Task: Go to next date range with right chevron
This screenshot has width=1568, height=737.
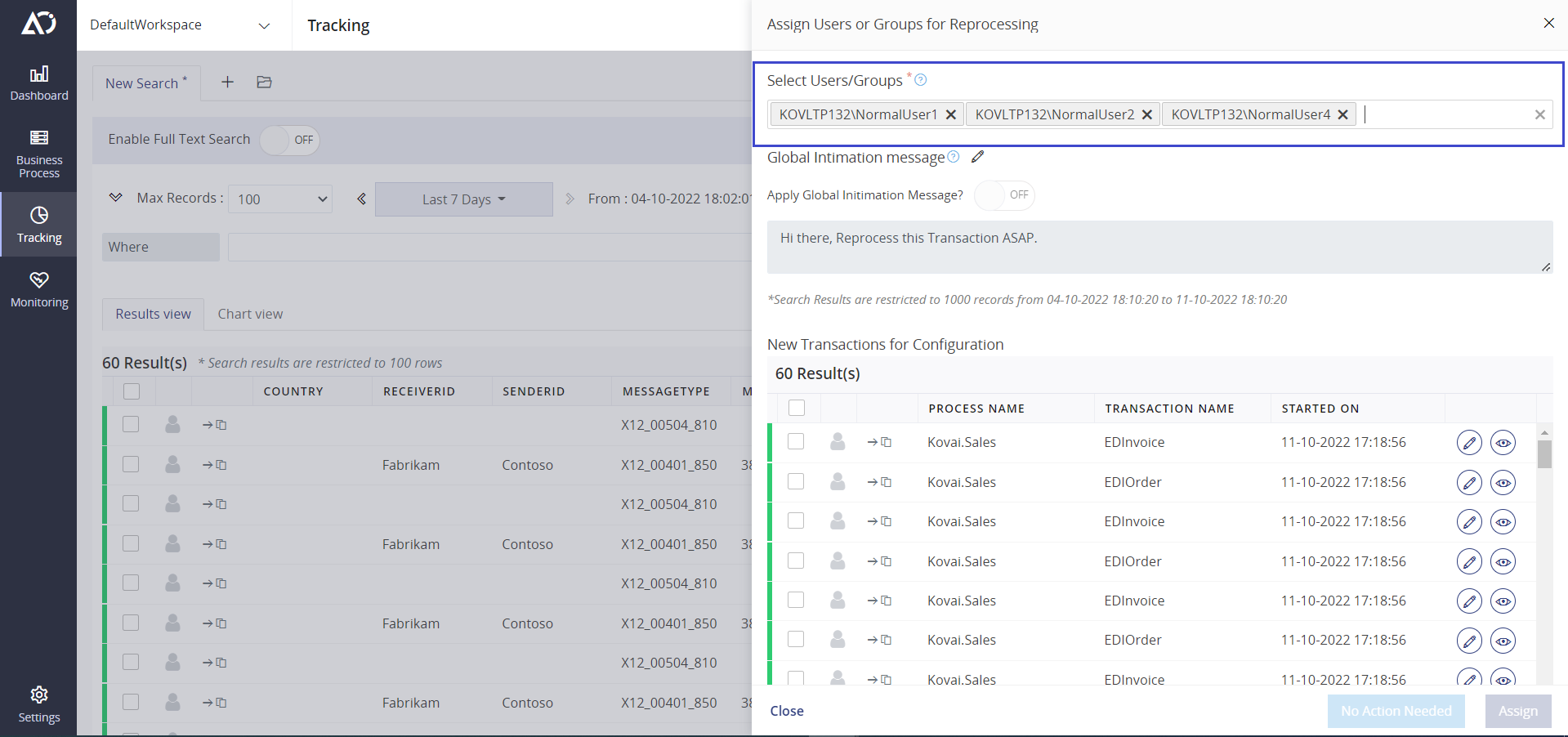Action: (570, 199)
